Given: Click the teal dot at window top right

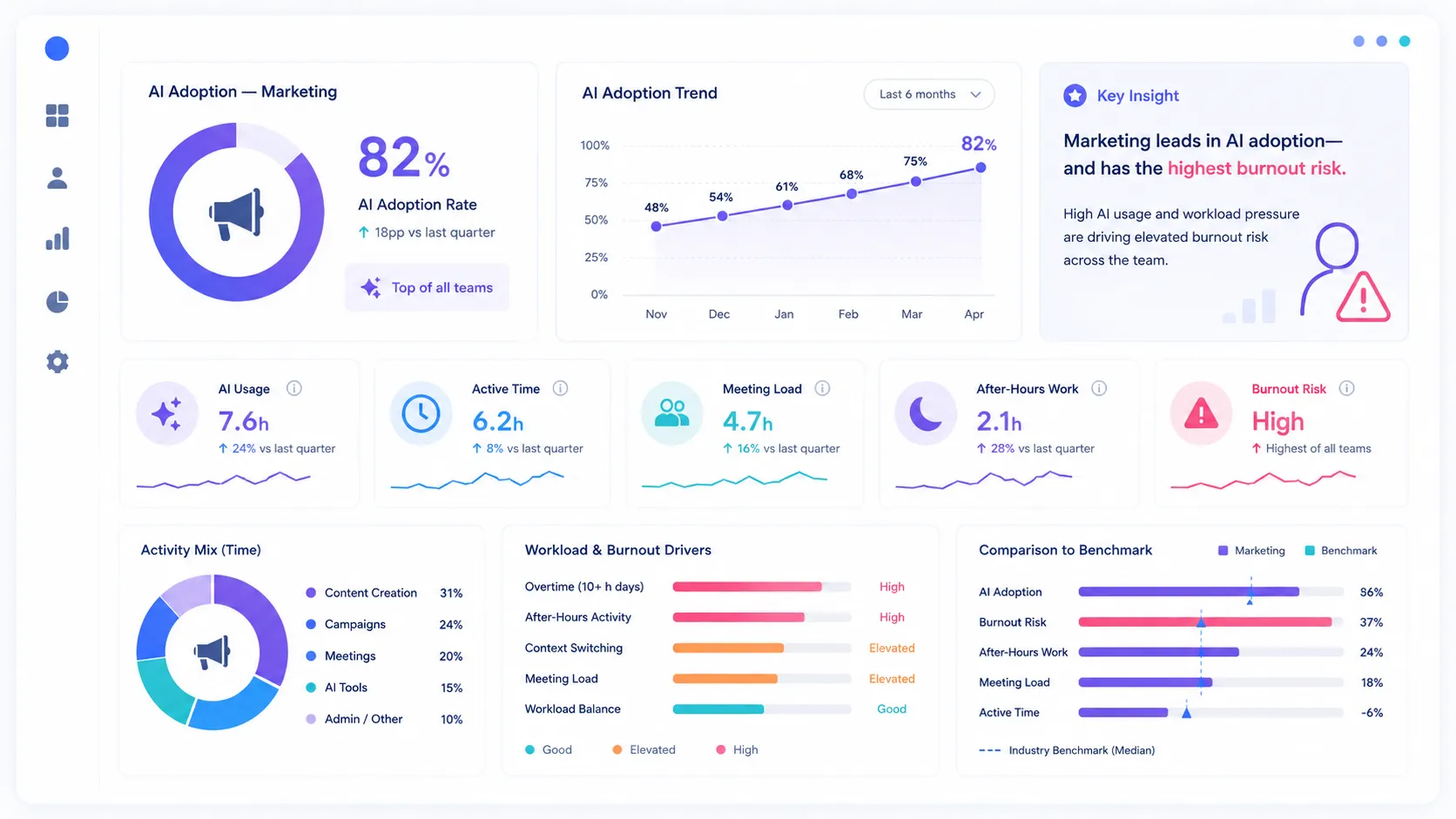Looking at the screenshot, I should (x=1405, y=41).
